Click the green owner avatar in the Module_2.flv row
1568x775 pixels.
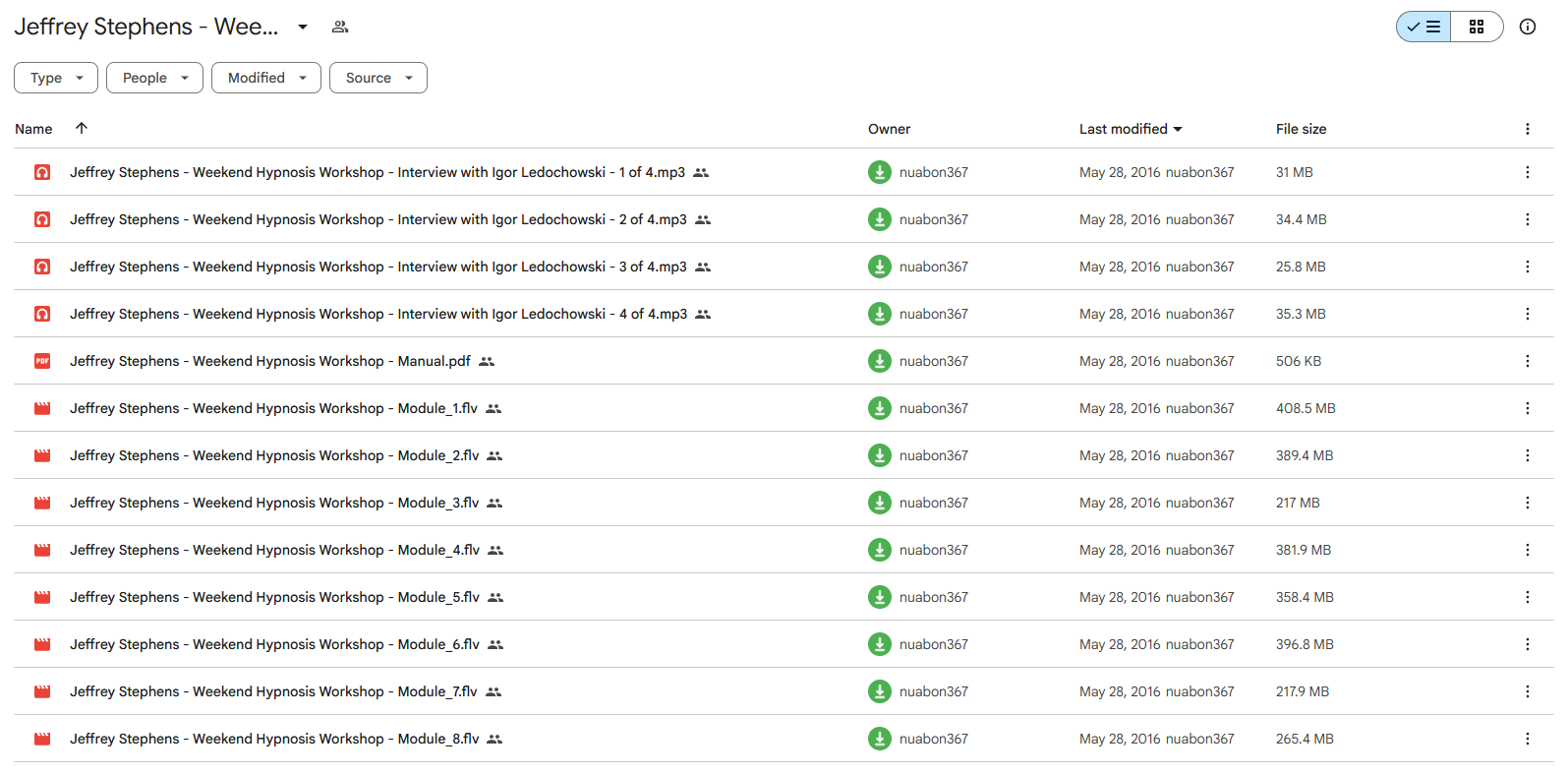[880, 455]
